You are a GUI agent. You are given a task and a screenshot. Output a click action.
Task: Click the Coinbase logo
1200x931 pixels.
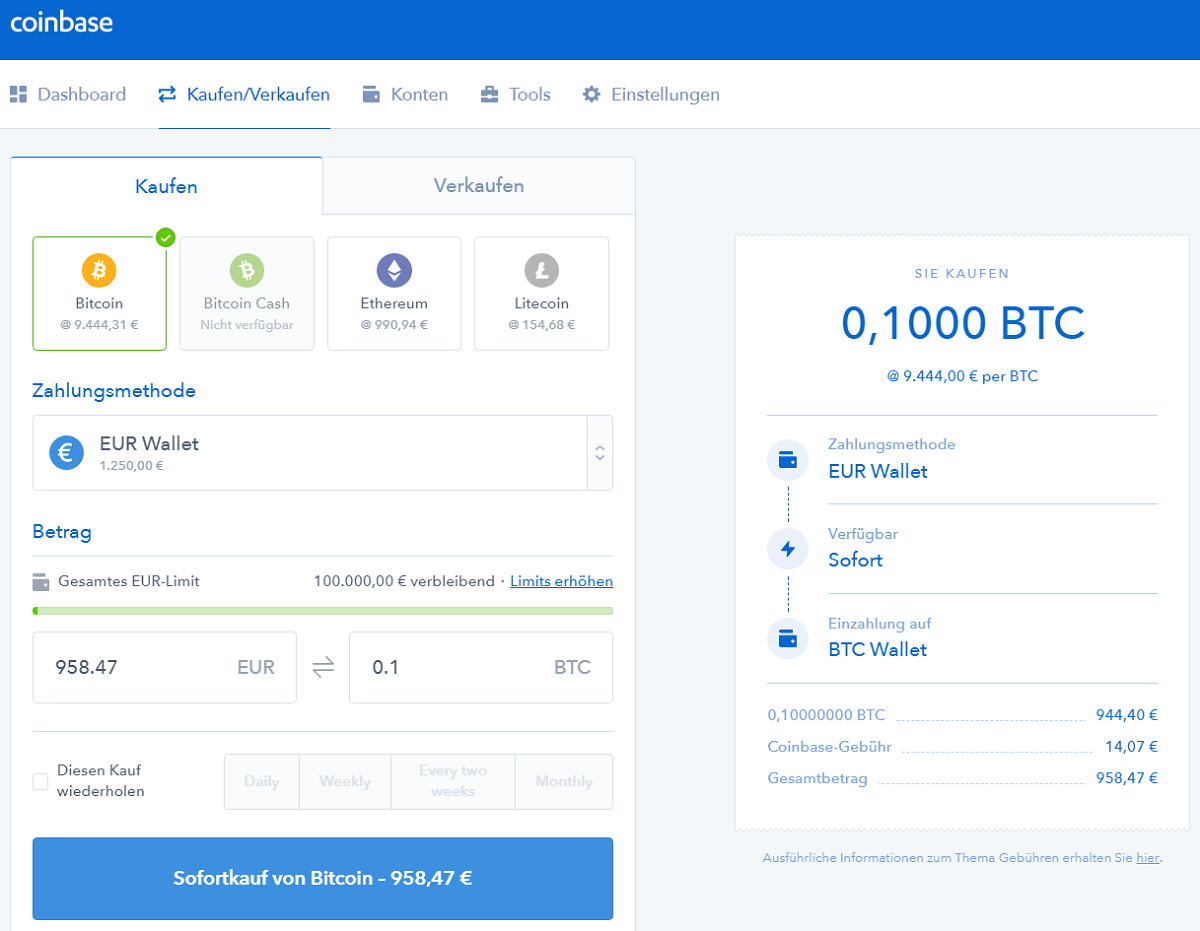61,21
